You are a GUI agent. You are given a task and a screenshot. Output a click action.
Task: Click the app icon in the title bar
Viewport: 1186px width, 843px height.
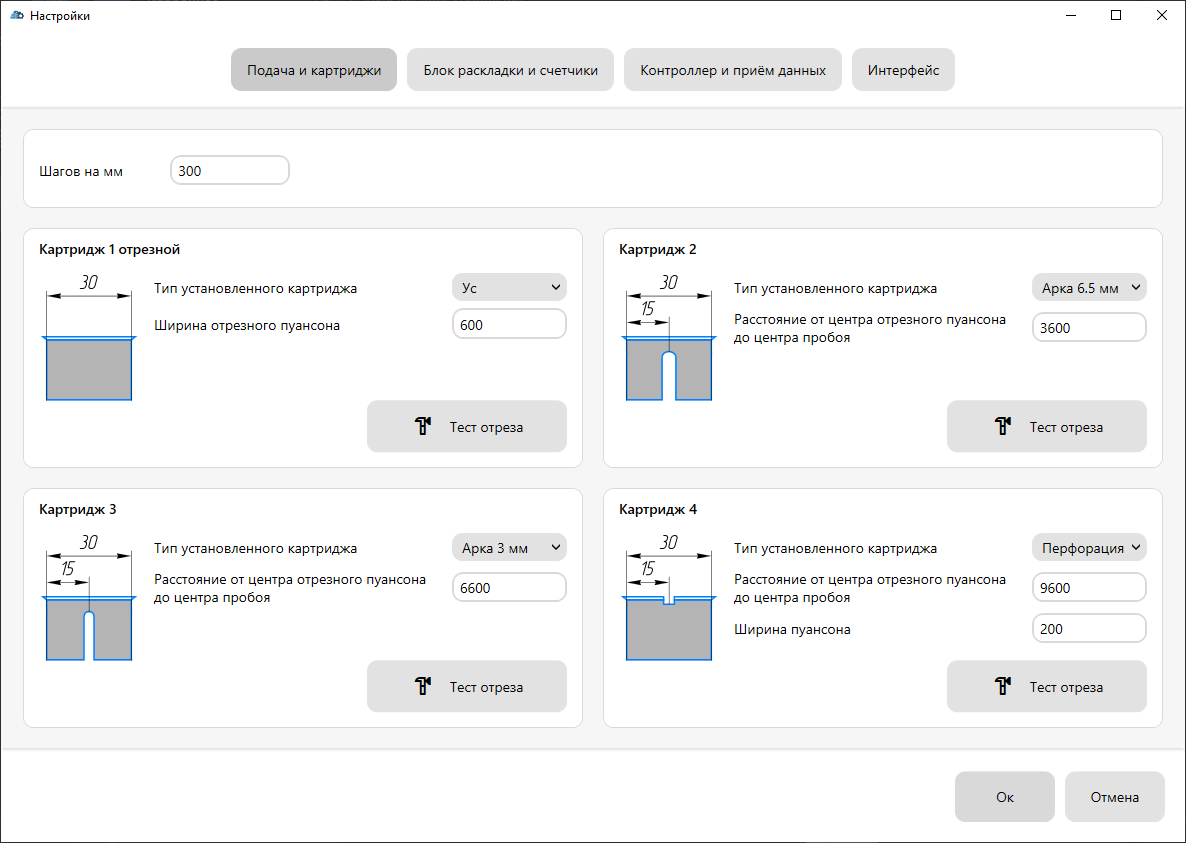click(16, 16)
